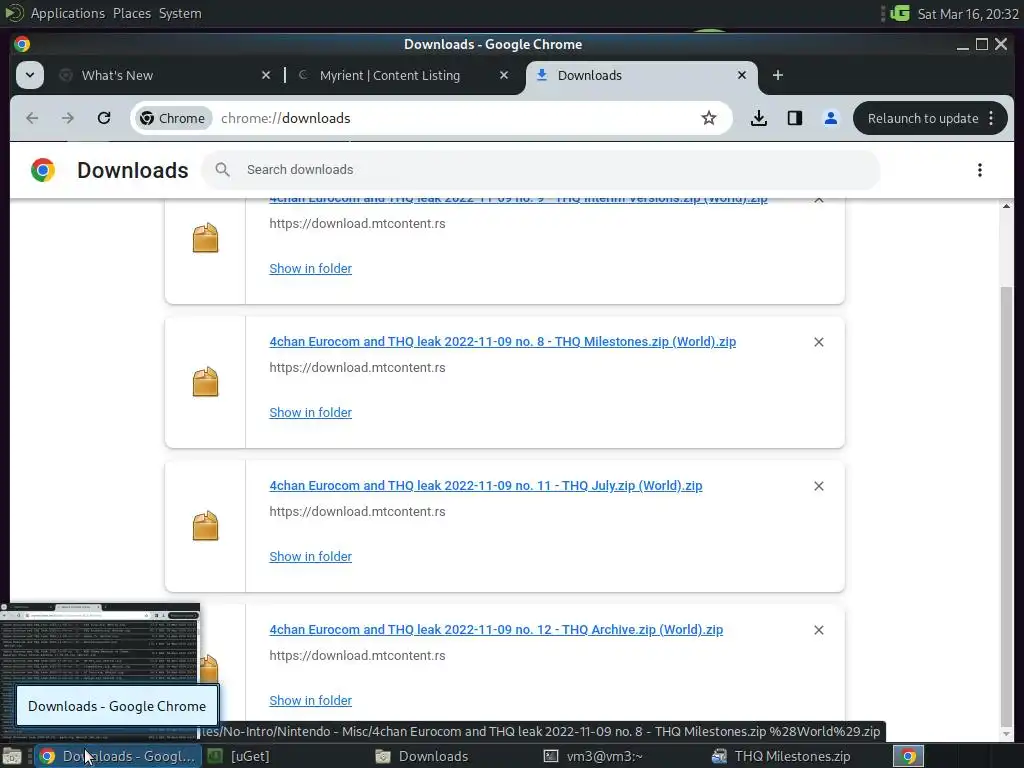Remove THQ Interim Versions.zip from list
The image size is (1024, 768).
click(x=819, y=200)
